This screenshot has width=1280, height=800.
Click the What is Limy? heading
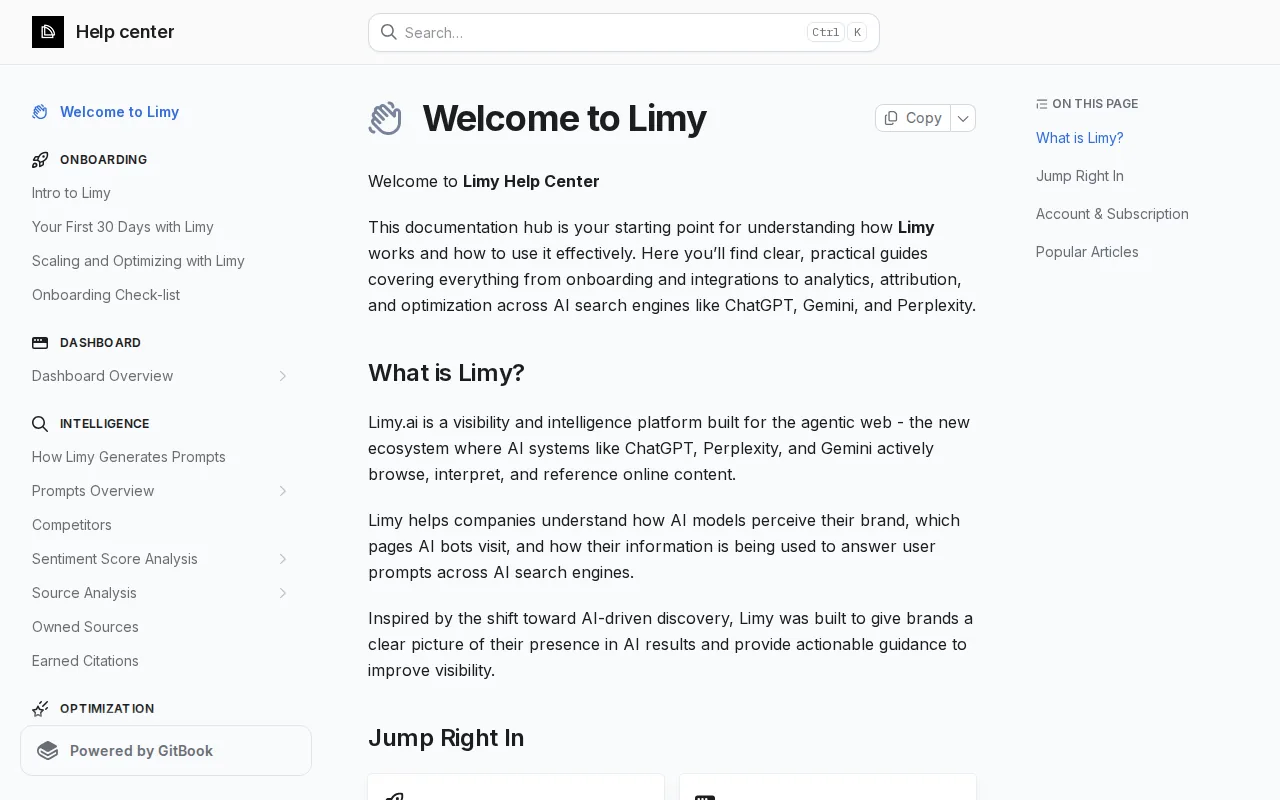click(x=446, y=373)
